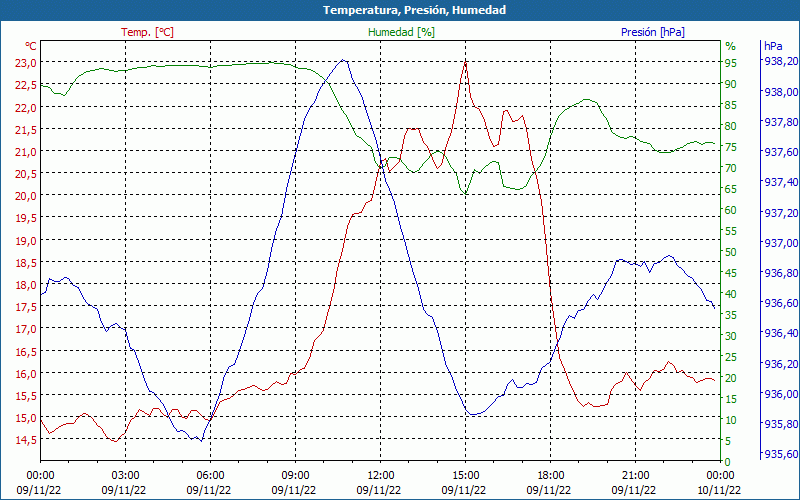The height and width of the screenshot is (500, 800).
Task: Select the red 'Temp. [°C]' legend label
Action: (147, 32)
